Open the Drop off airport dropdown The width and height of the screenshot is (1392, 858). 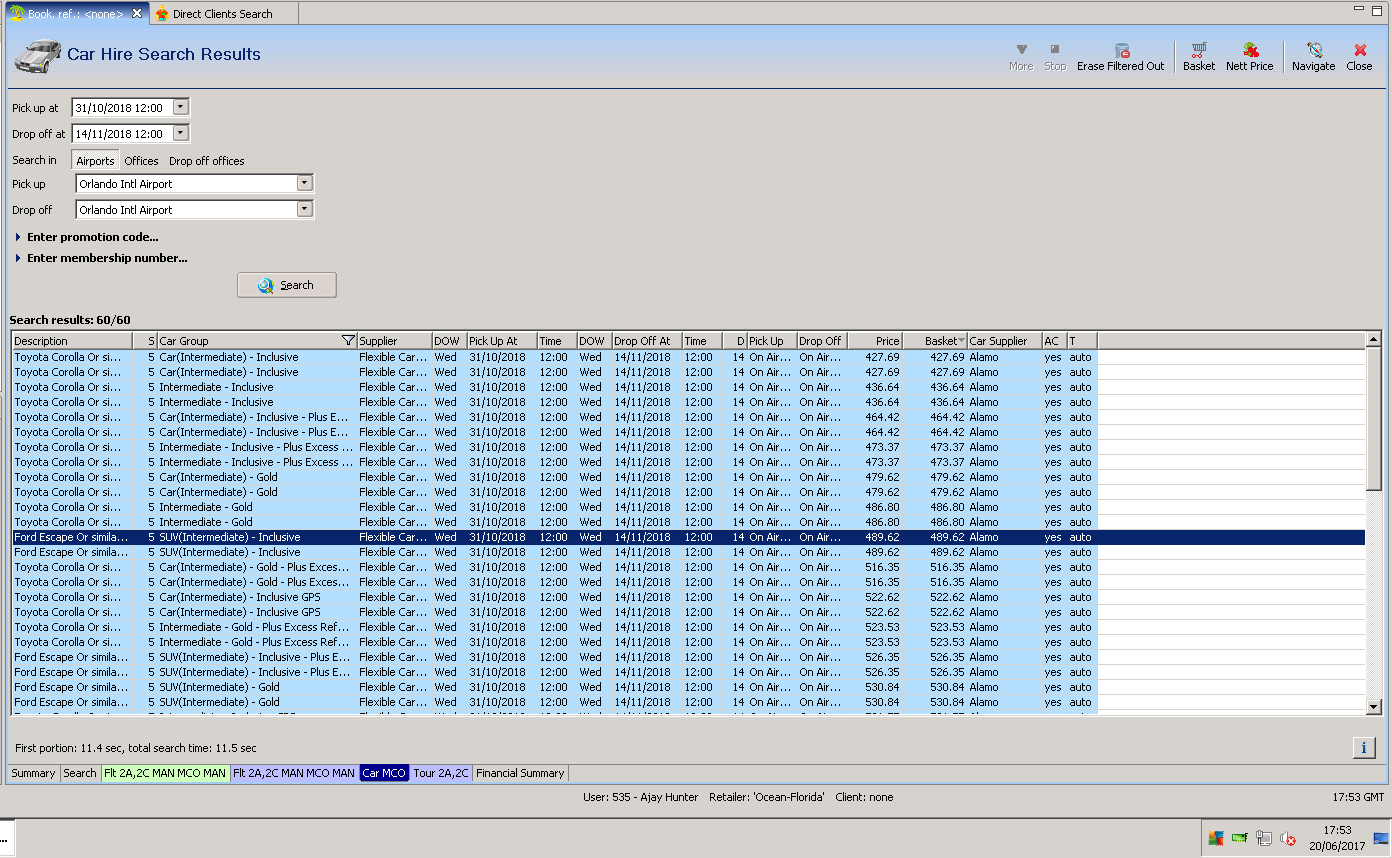point(305,210)
